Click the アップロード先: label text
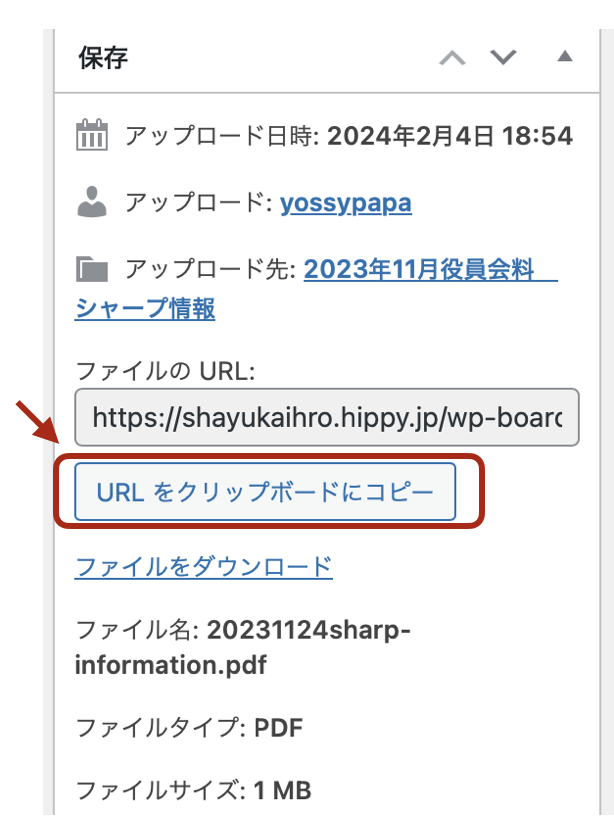614x836 pixels. point(209,269)
